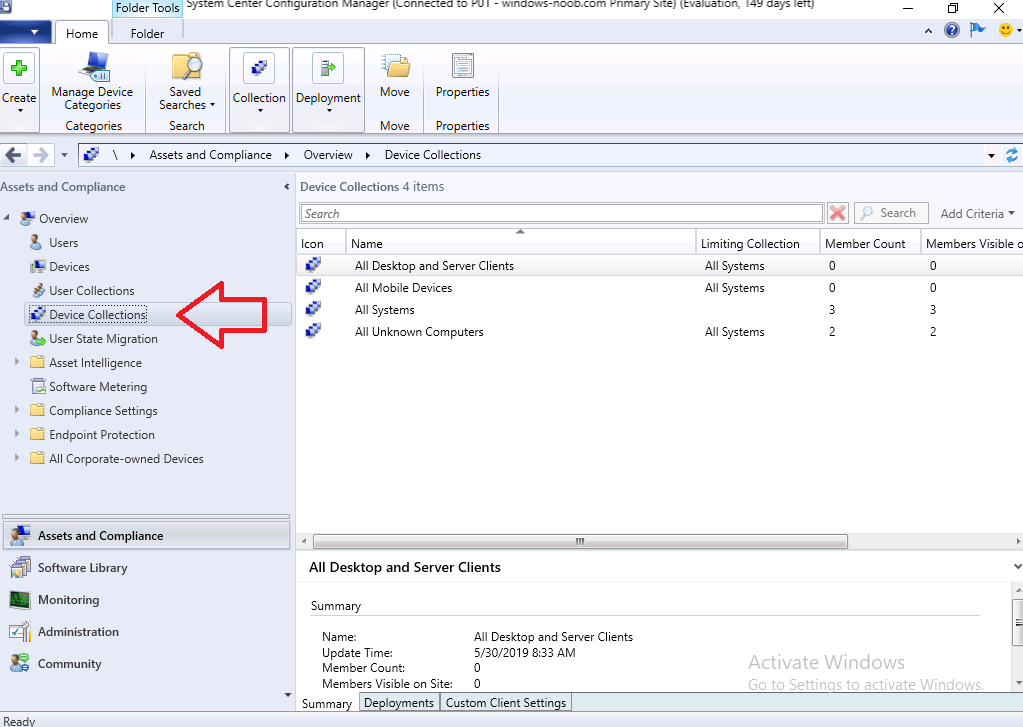Screen dimensions: 1023x727
Task: Click the Create green plus icon
Action: coord(19,68)
